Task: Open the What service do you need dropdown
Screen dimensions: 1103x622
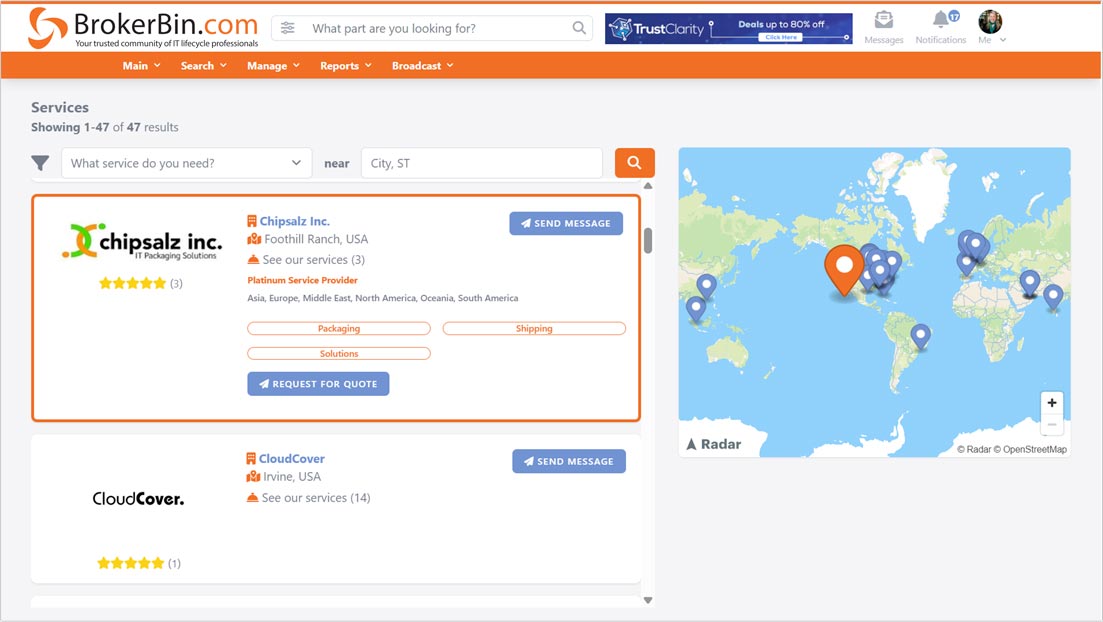Action: [186, 162]
